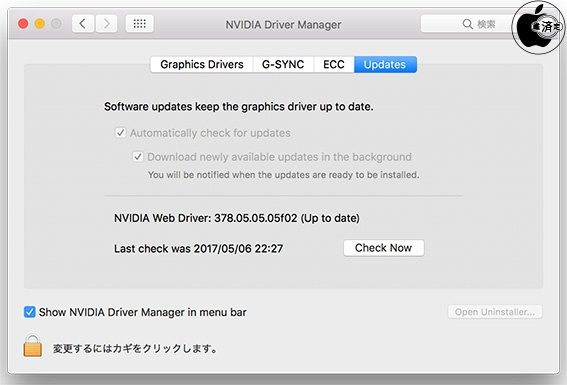This screenshot has width=567, height=385.
Task: Select the ECC tab
Action: pyautogui.click(x=334, y=65)
